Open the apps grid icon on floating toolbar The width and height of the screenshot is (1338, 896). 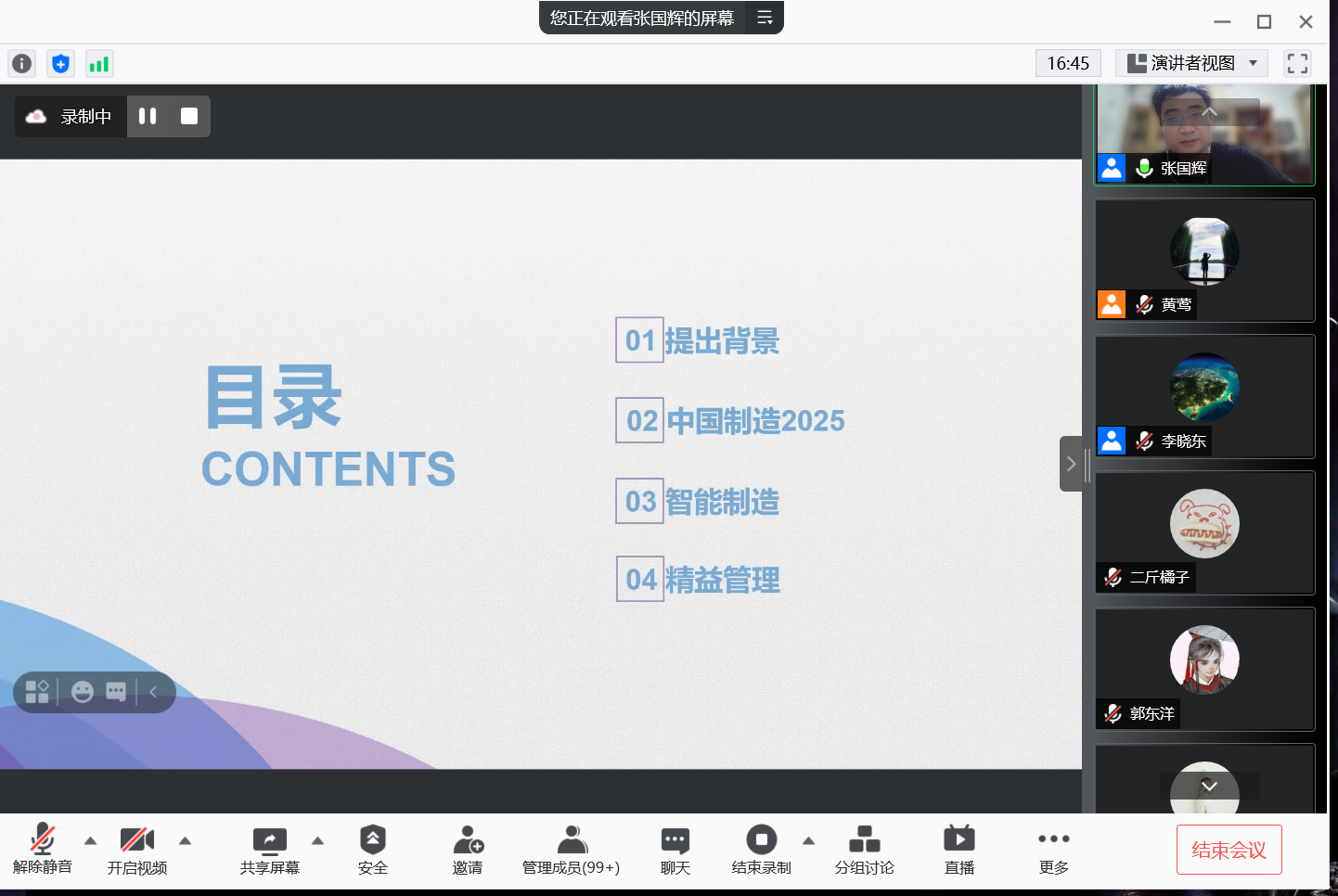tap(37, 692)
